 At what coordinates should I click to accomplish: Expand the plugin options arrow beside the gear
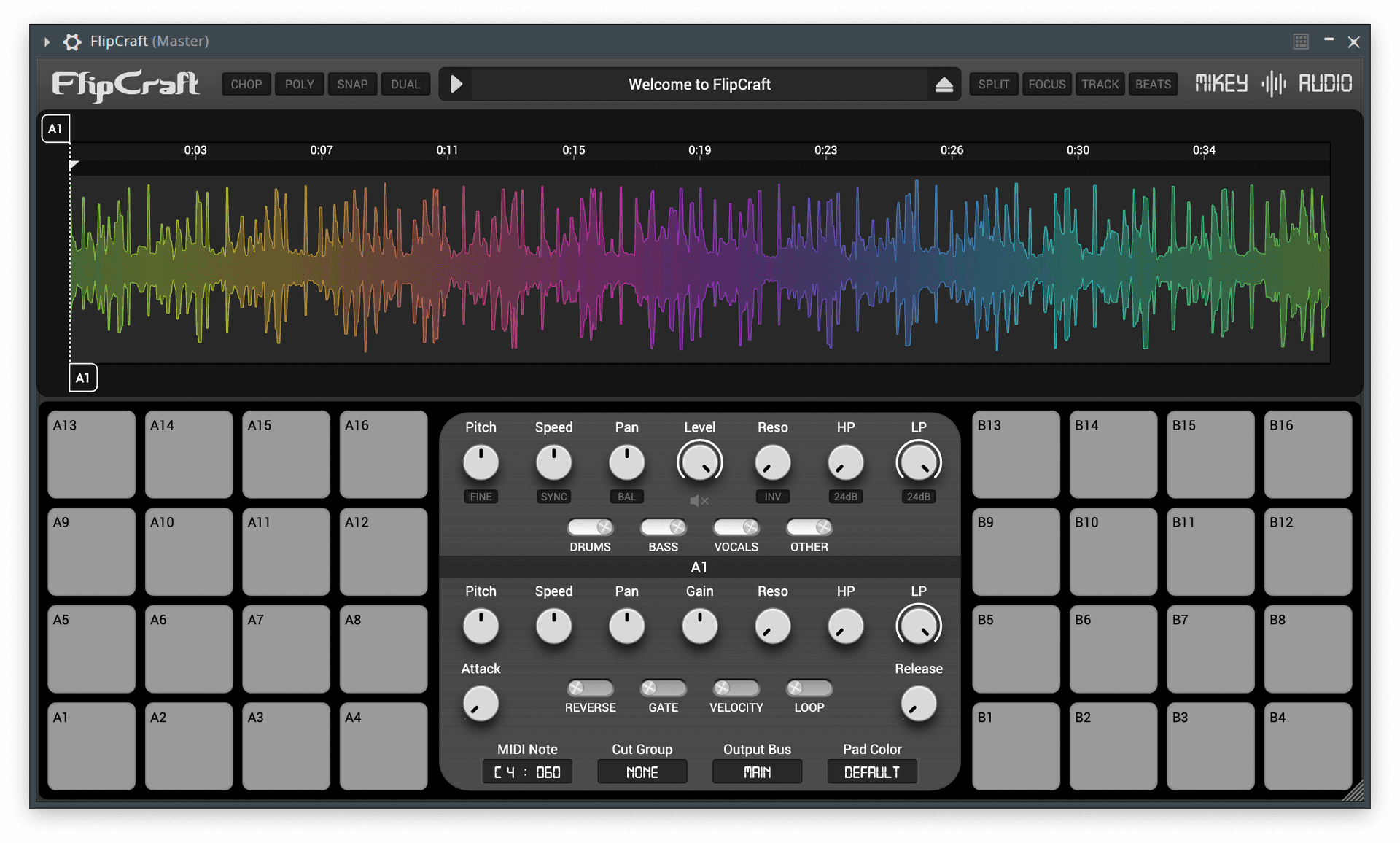[47, 42]
